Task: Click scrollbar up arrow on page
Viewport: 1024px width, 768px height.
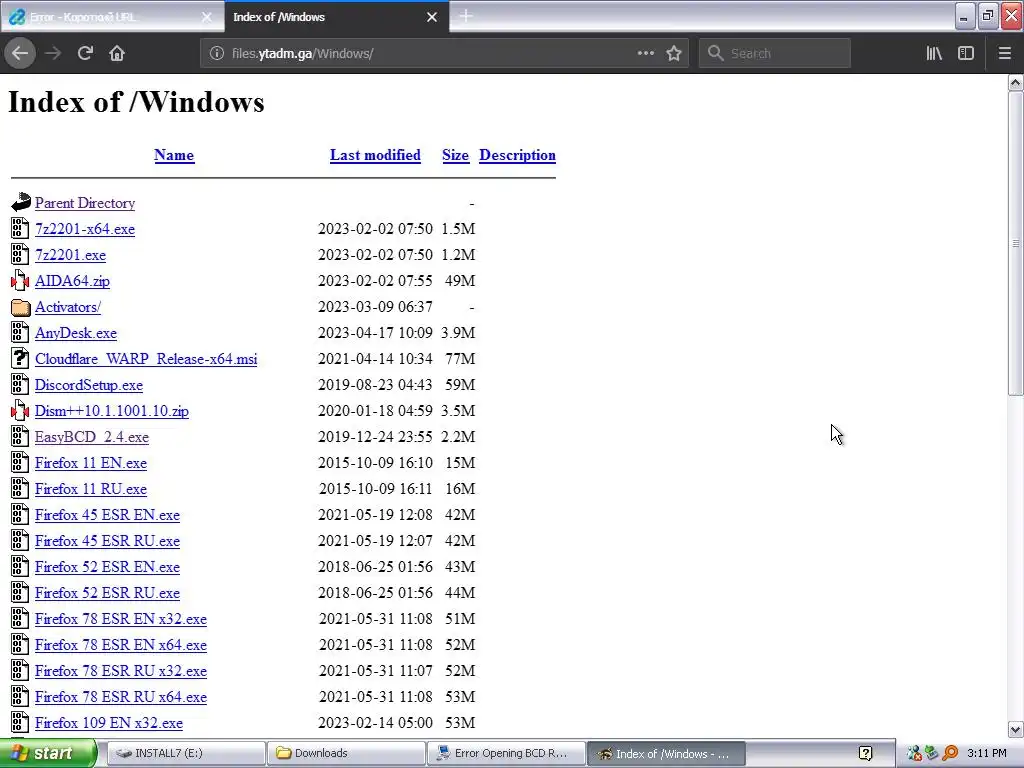Action: click(1016, 82)
